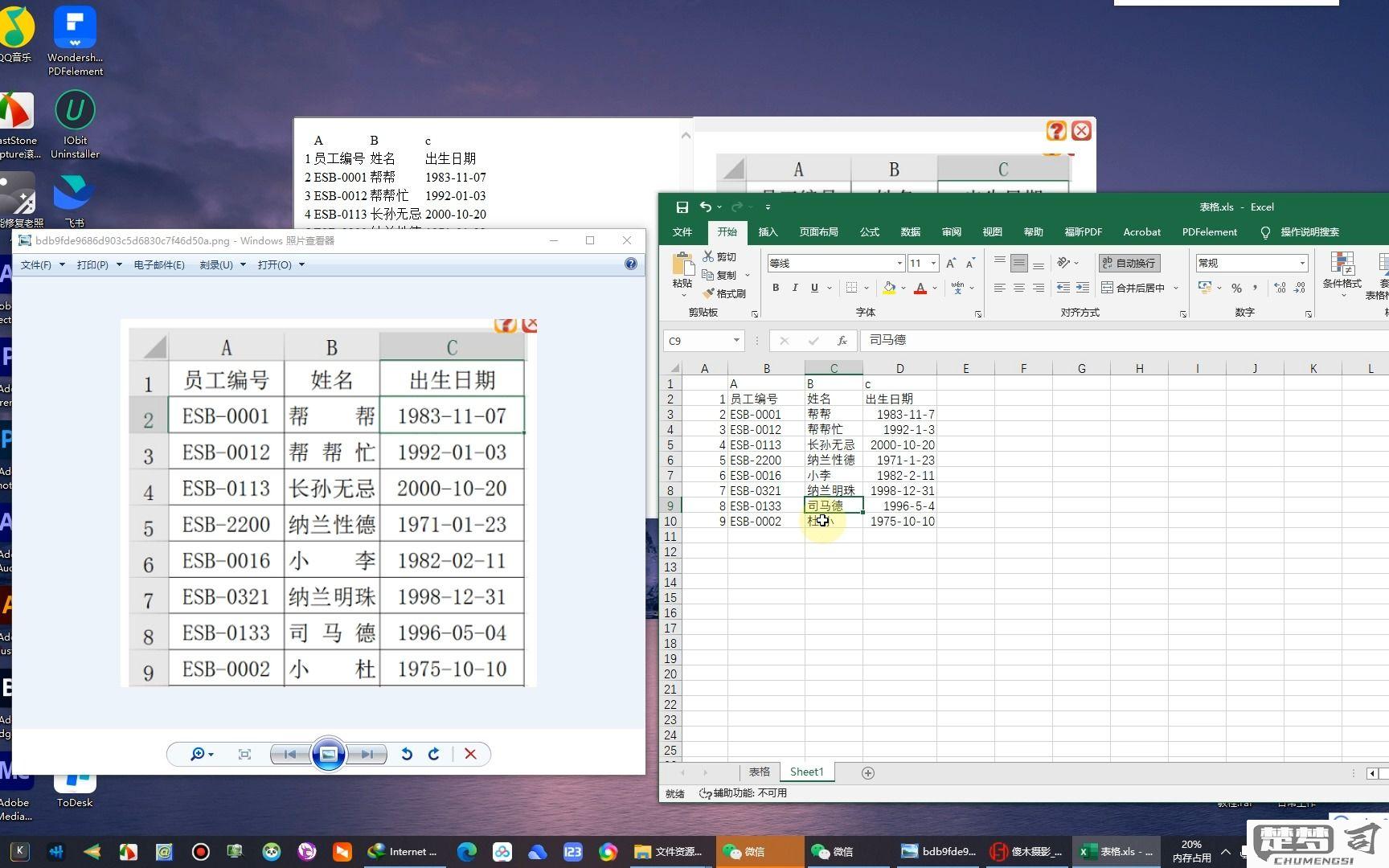Viewport: 1389px width, 868px height.
Task: Apply percent style format
Action: (1236, 288)
